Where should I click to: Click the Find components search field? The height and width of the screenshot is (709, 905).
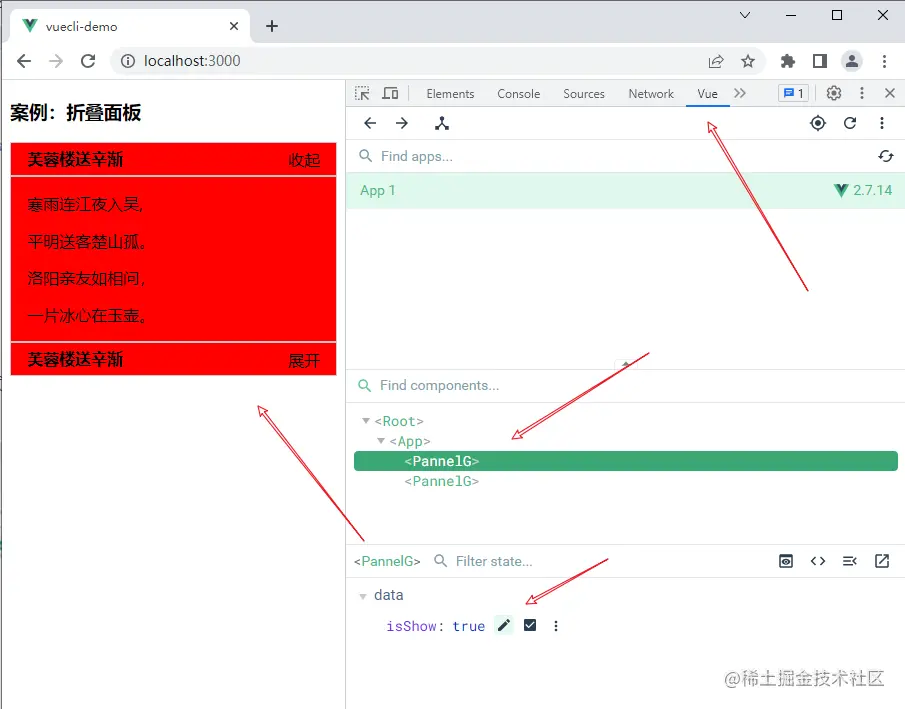point(626,385)
